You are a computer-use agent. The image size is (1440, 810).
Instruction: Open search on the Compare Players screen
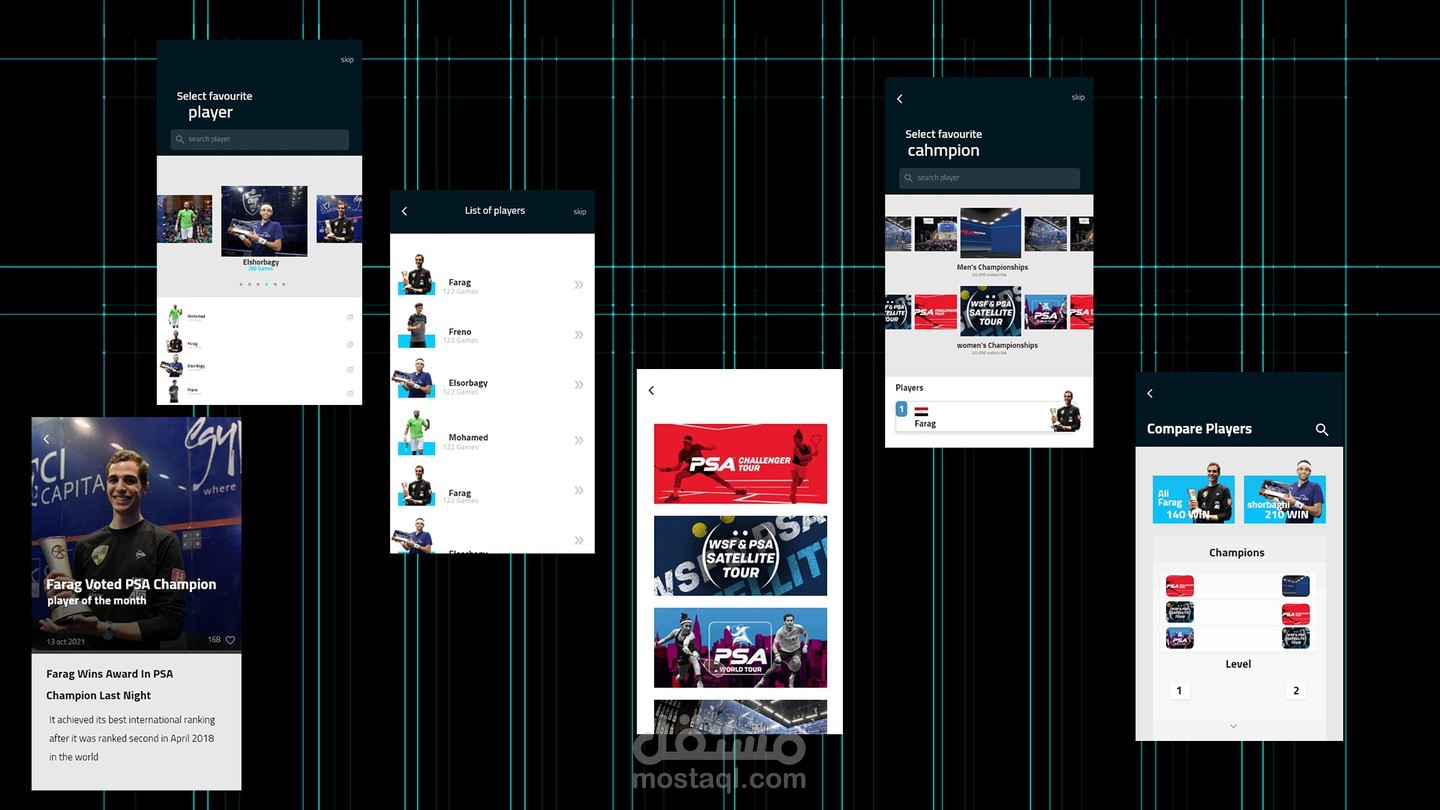[x=1322, y=429]
